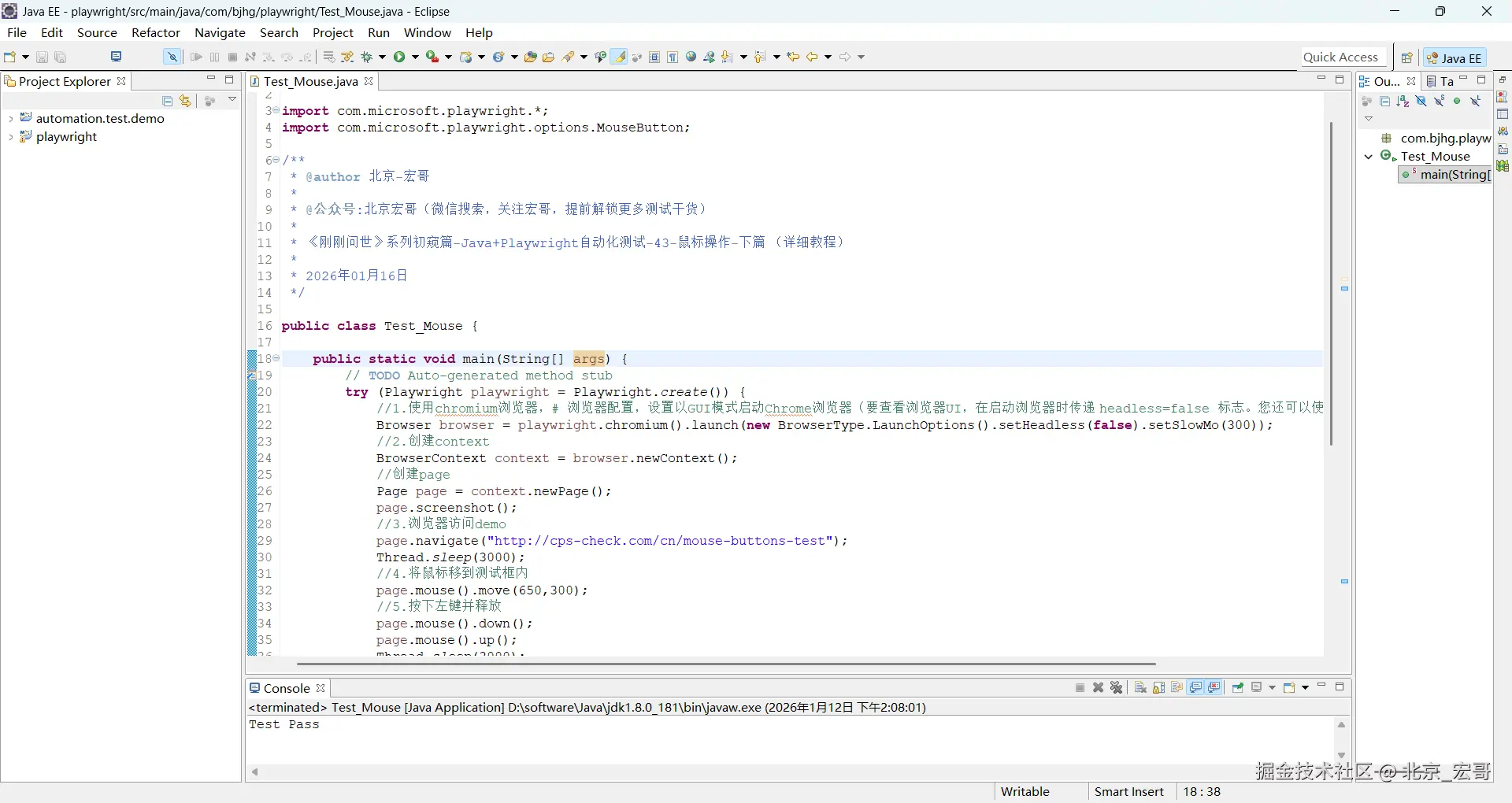Toggle Hide Local Types in Outline

point(1476,101)
